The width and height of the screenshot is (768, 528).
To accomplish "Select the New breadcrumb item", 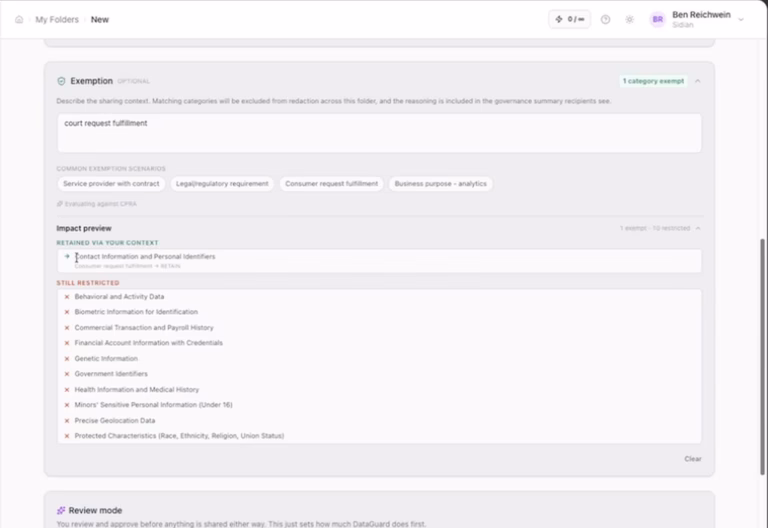I will coord(100,20).
